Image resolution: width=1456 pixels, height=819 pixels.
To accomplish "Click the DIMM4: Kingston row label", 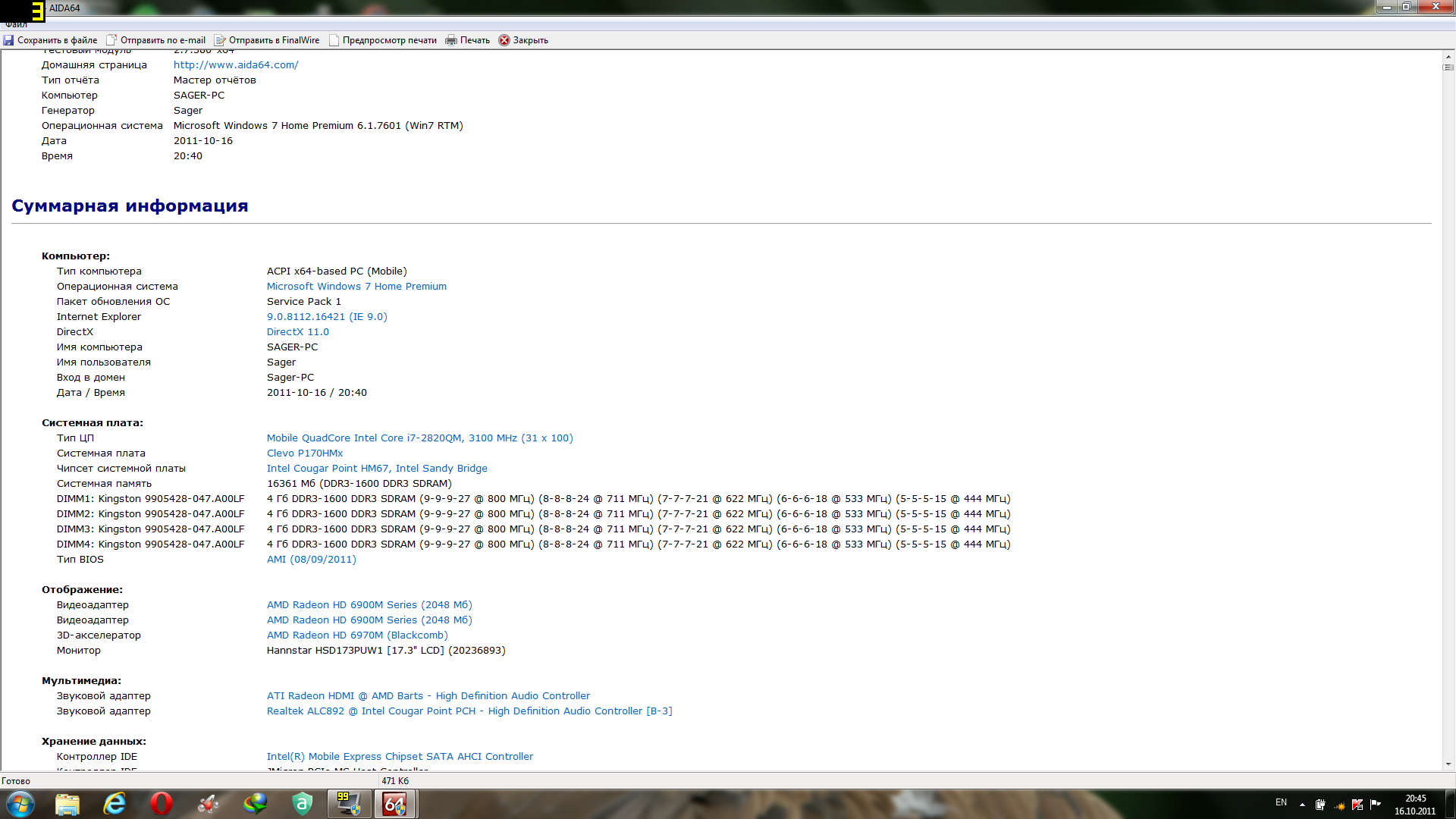I will pos(150,544).
